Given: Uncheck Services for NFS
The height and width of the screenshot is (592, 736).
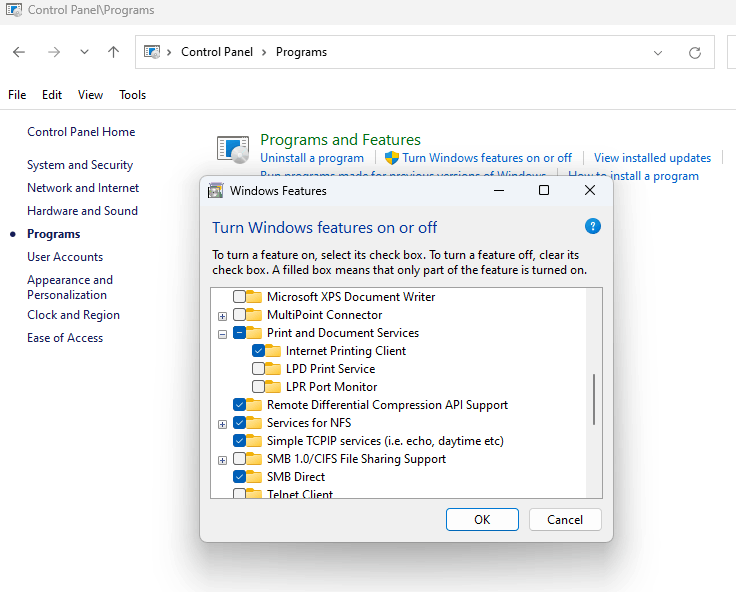Looking at the screenshot, I should click(x=239, y=423).
